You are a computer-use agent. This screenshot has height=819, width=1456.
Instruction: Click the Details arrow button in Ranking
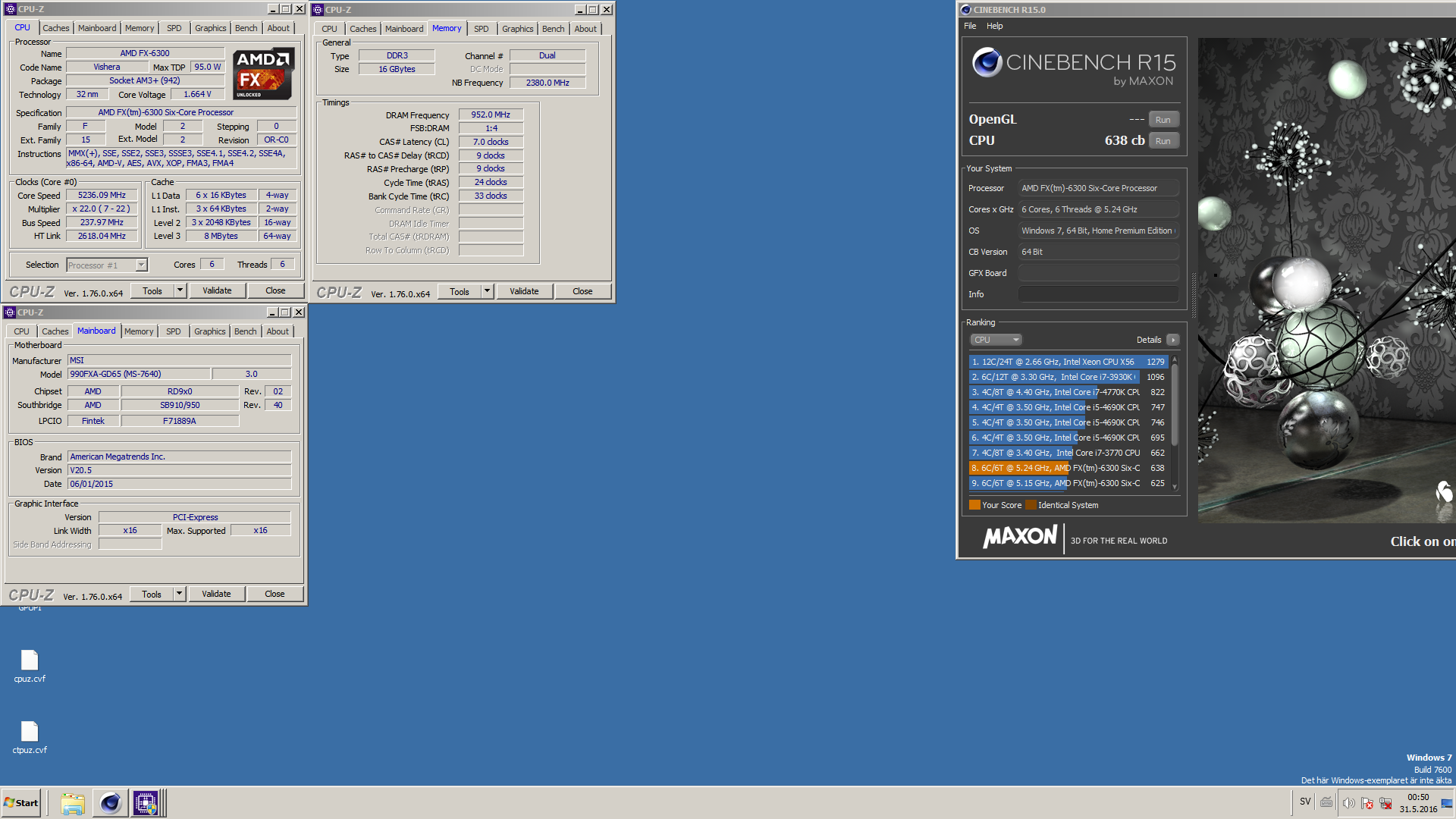tap(1172, 340)
